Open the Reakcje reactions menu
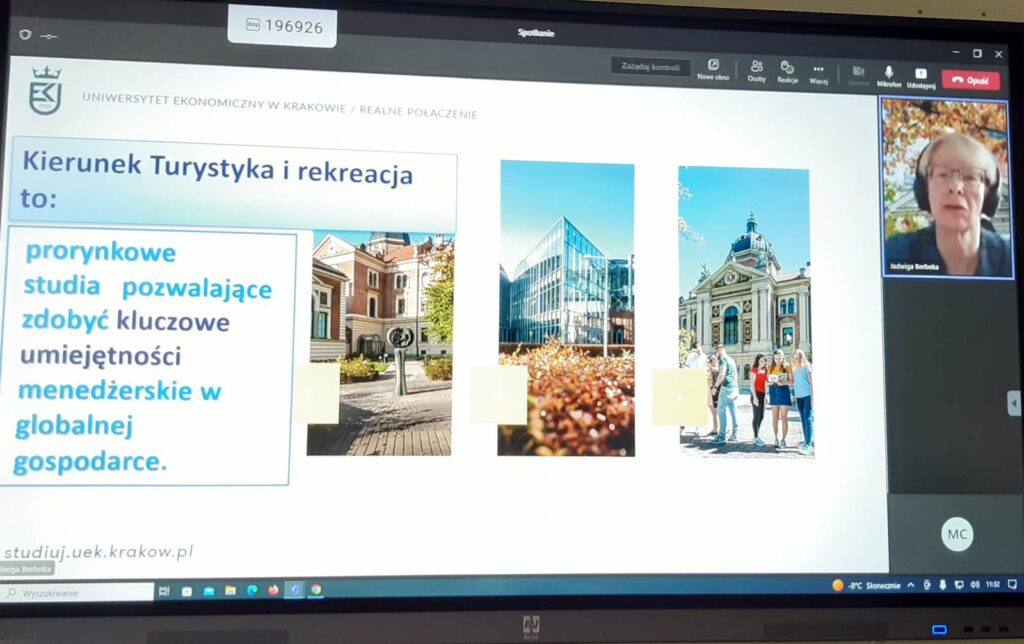The width and height of the screenshot is (1024, 644). click(x=787, y=71)
